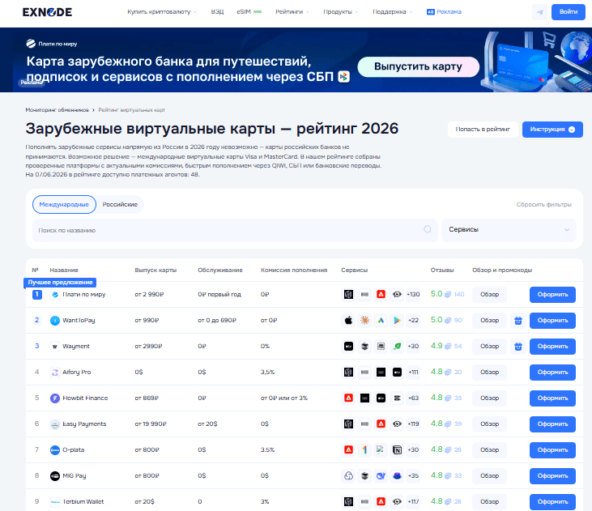592x511 pixels.
Task: Click 4.9 rating of Wayment
Action: point(436,346)
